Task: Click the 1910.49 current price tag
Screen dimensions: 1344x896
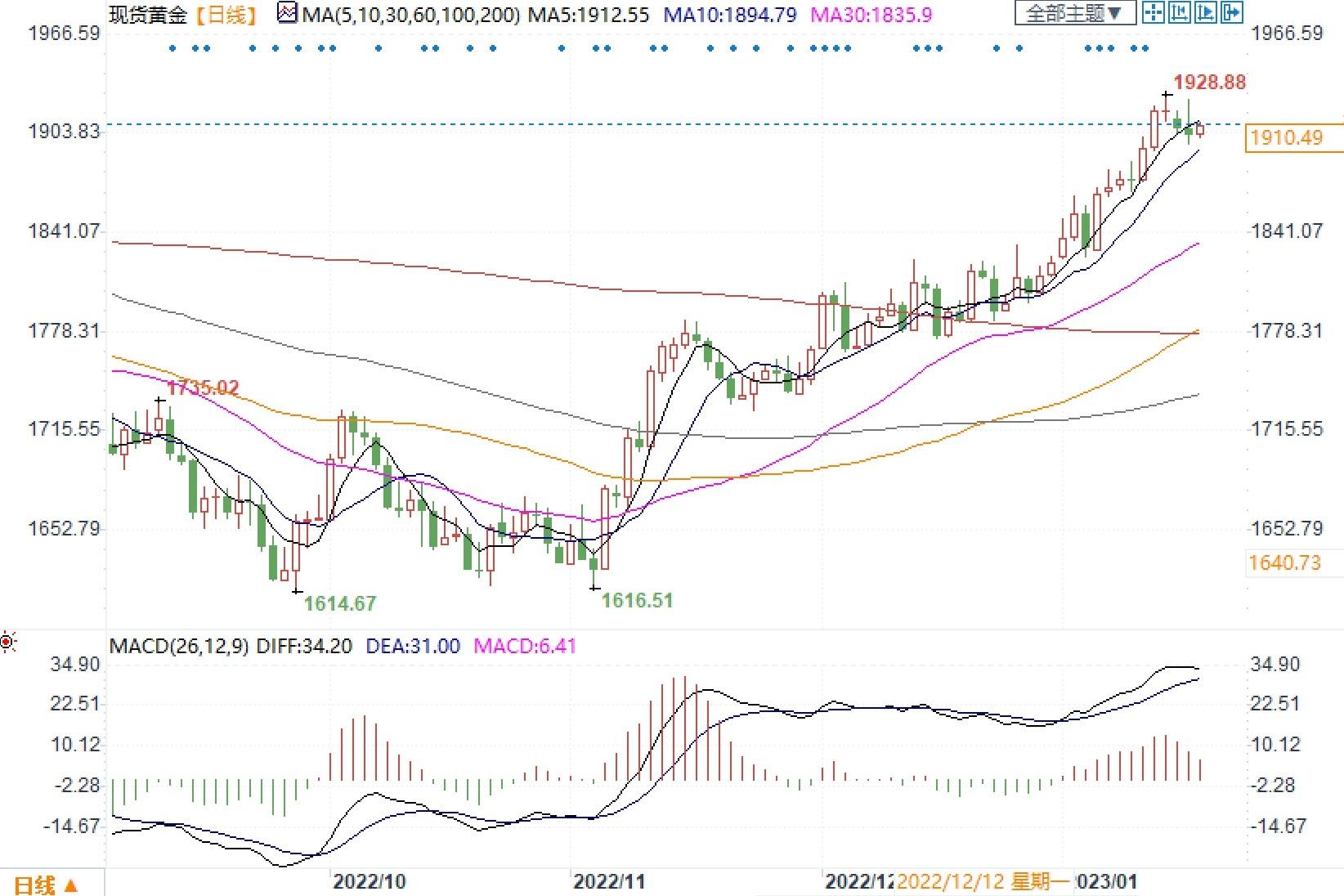Action: point(1286,137)
